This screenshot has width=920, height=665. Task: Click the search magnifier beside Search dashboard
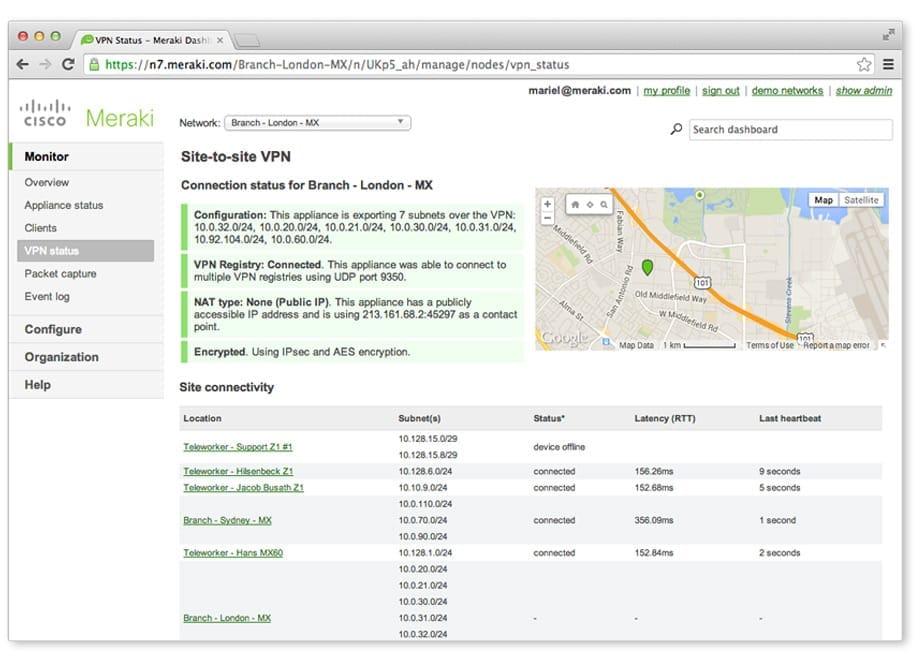coord(676,129)
